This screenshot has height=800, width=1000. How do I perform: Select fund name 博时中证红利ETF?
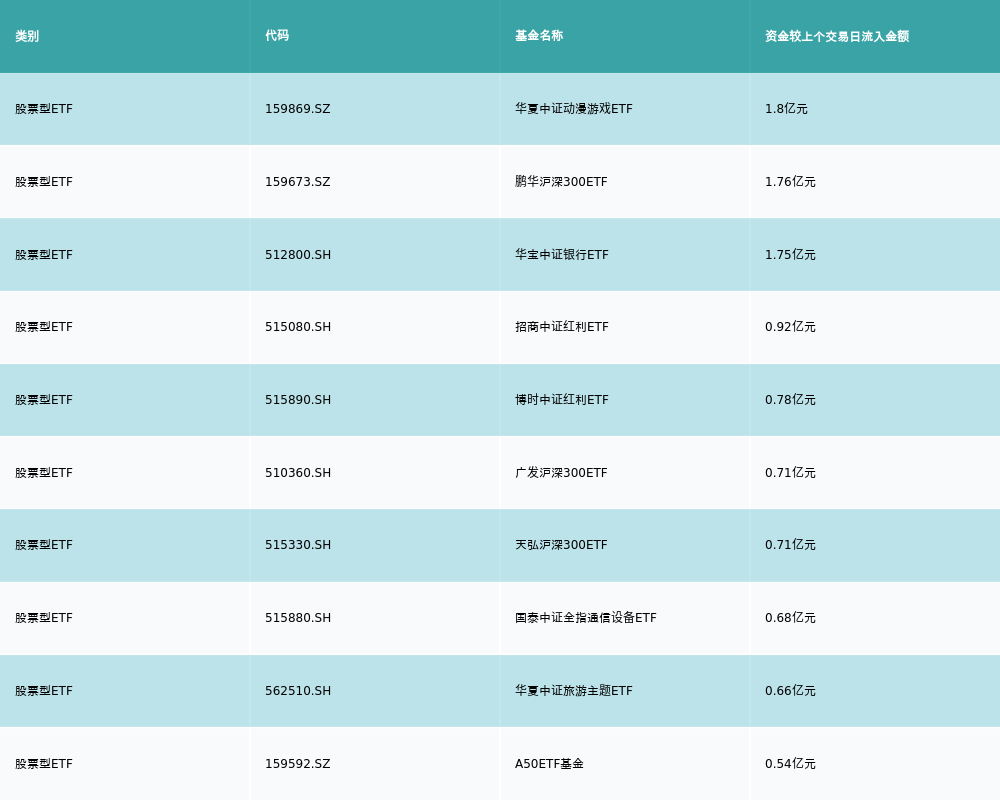click(562, 400)
